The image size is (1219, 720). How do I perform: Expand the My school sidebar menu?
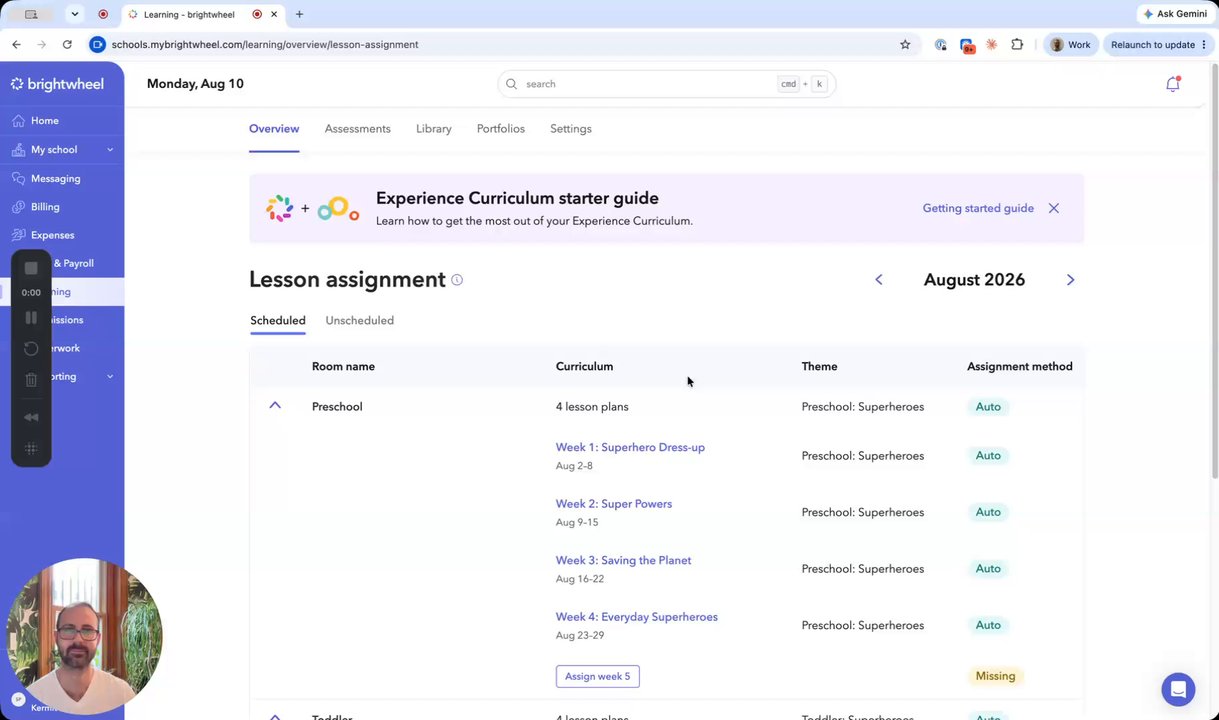110,150
